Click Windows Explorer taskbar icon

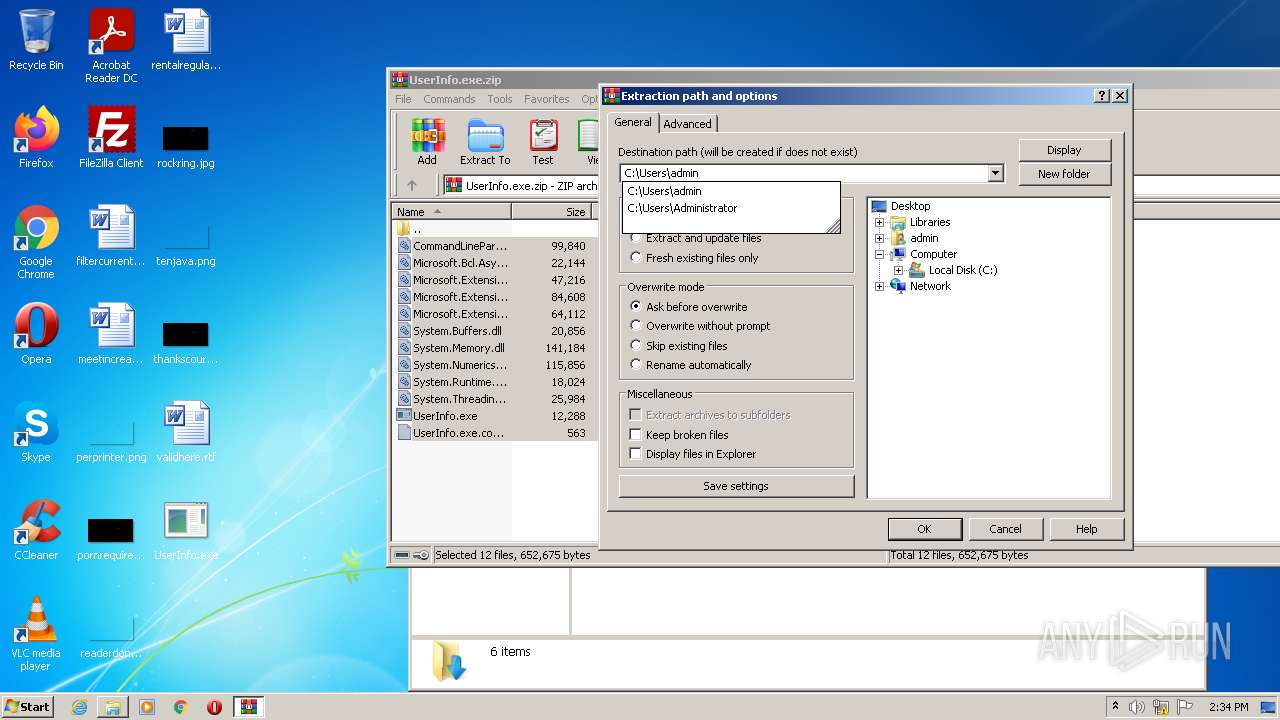click(113, 707)
